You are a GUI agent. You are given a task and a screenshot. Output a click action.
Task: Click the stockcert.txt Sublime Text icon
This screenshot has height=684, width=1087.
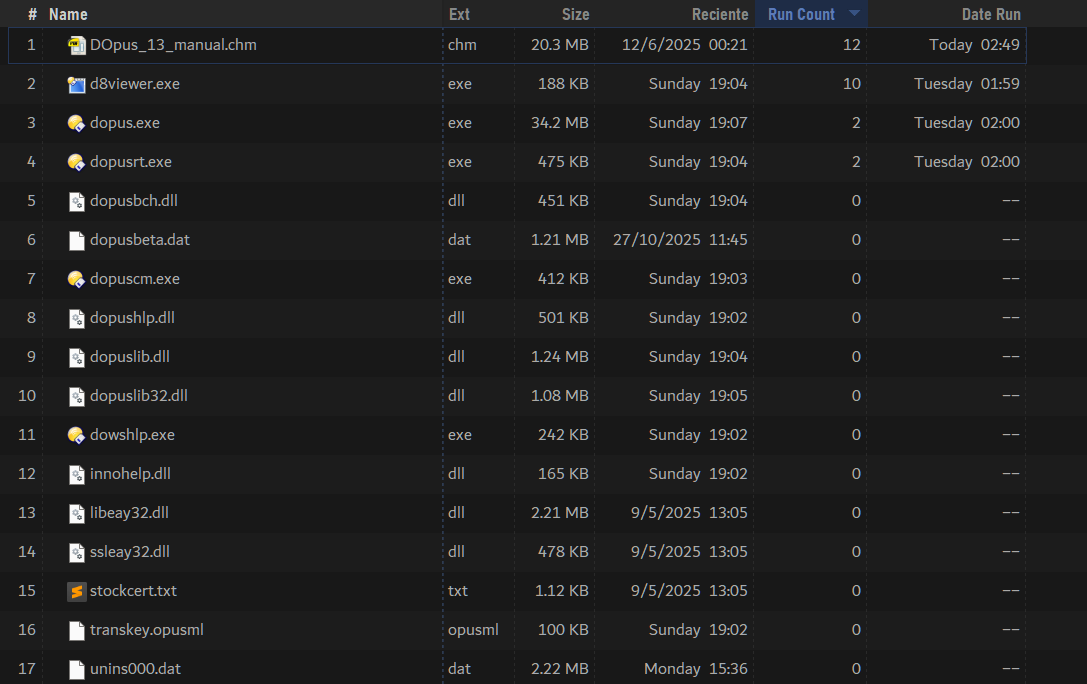tap(76, 591)
